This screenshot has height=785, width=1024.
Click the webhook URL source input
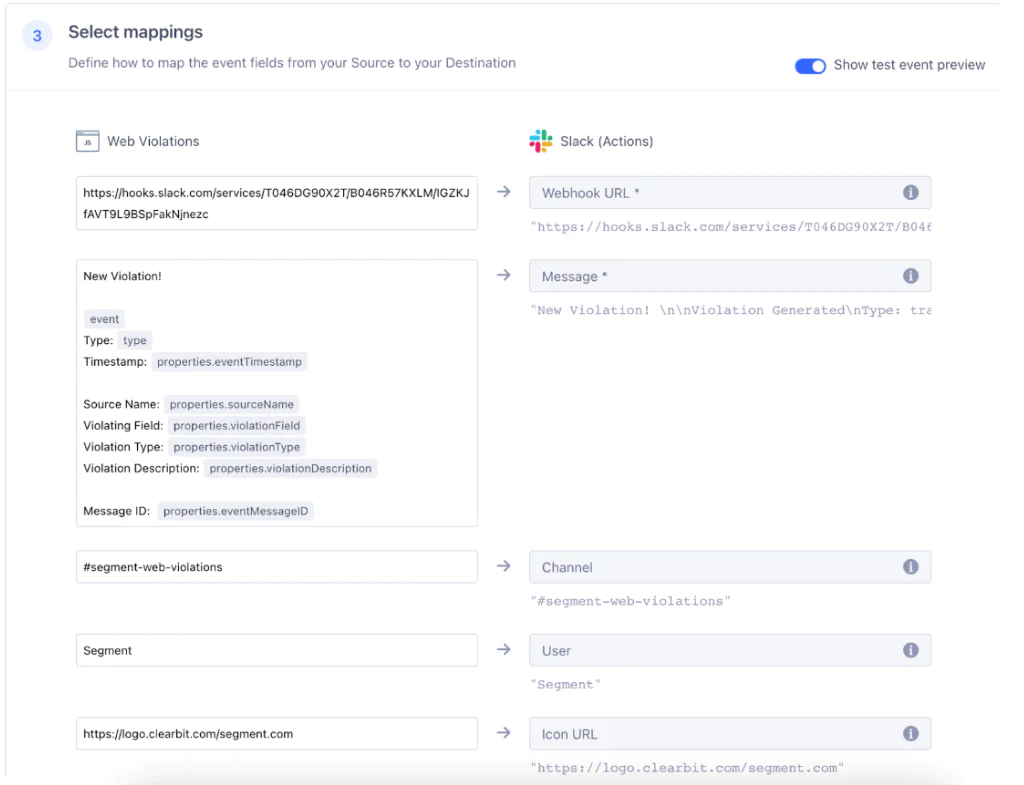tap(276, 203)
